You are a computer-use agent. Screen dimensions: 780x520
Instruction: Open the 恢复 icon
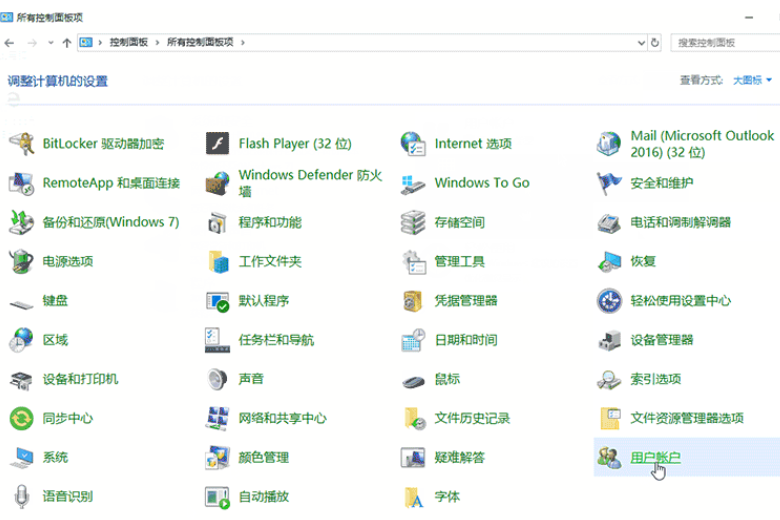(609, 262)
